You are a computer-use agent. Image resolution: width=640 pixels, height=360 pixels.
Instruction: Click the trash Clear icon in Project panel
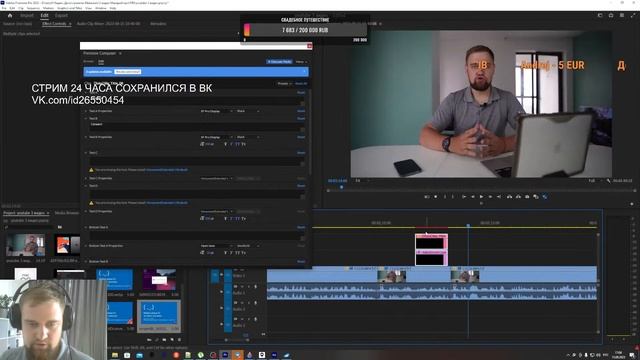(x=179, y=340)
